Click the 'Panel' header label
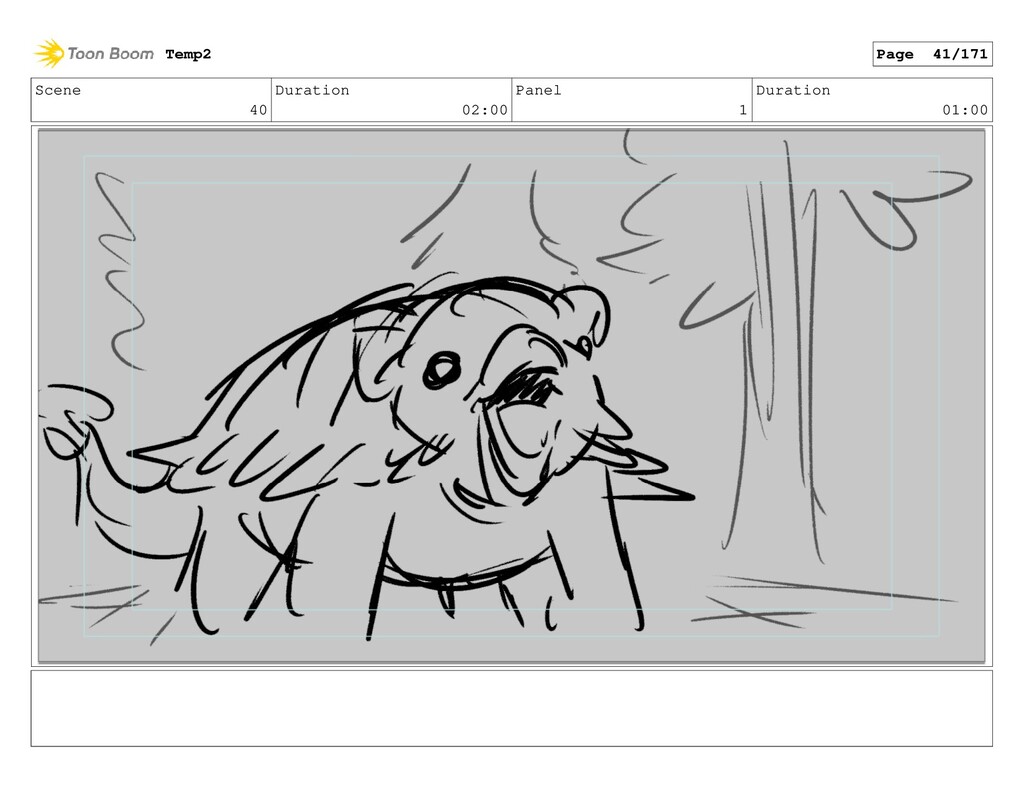1024x793 pixels. [x=538, y=90]
